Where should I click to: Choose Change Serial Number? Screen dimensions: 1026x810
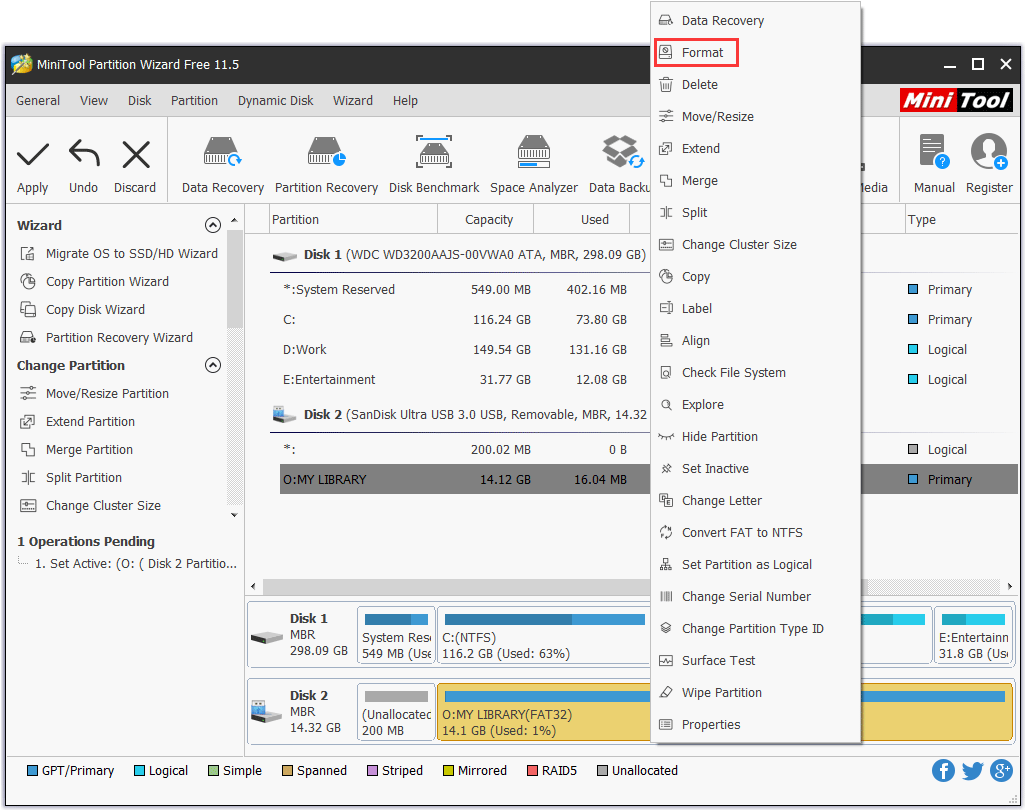coord(756,597)
